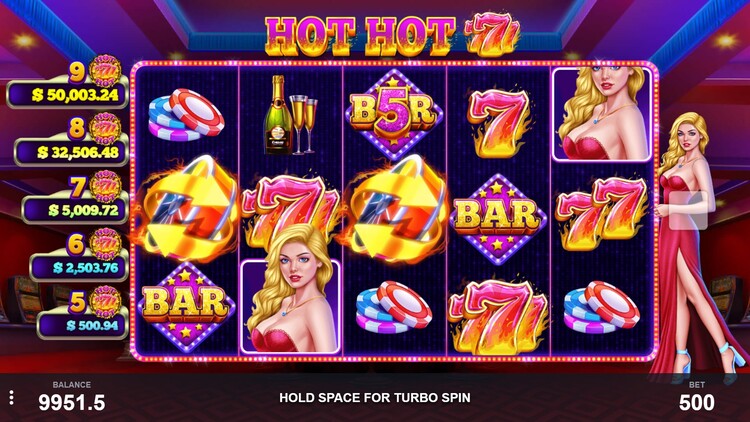
Task: Click the $5,009.72 seven-sevens jackpot
Action: [76, 210]
